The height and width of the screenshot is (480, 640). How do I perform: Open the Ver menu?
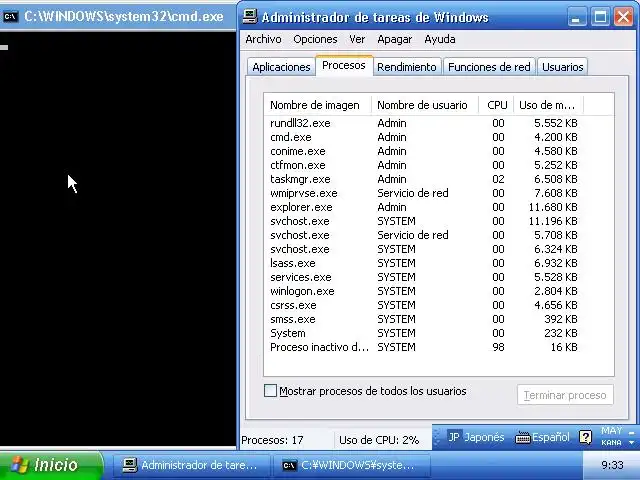point(357,39)
